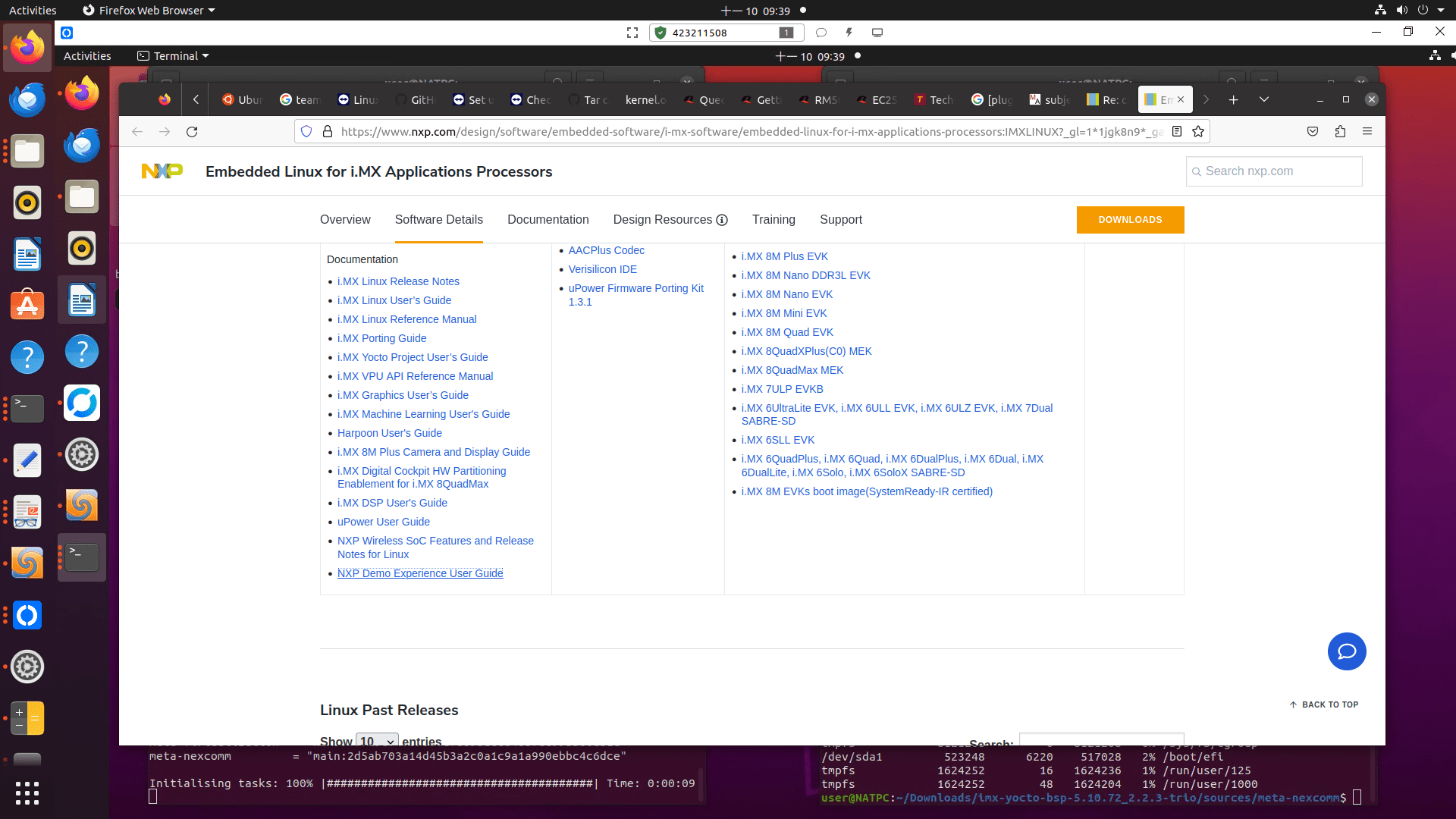The width and height of the screenshot is (1456, 819).
Task: Open the Terminal menu in the top bar
Action: click(172, 55)
